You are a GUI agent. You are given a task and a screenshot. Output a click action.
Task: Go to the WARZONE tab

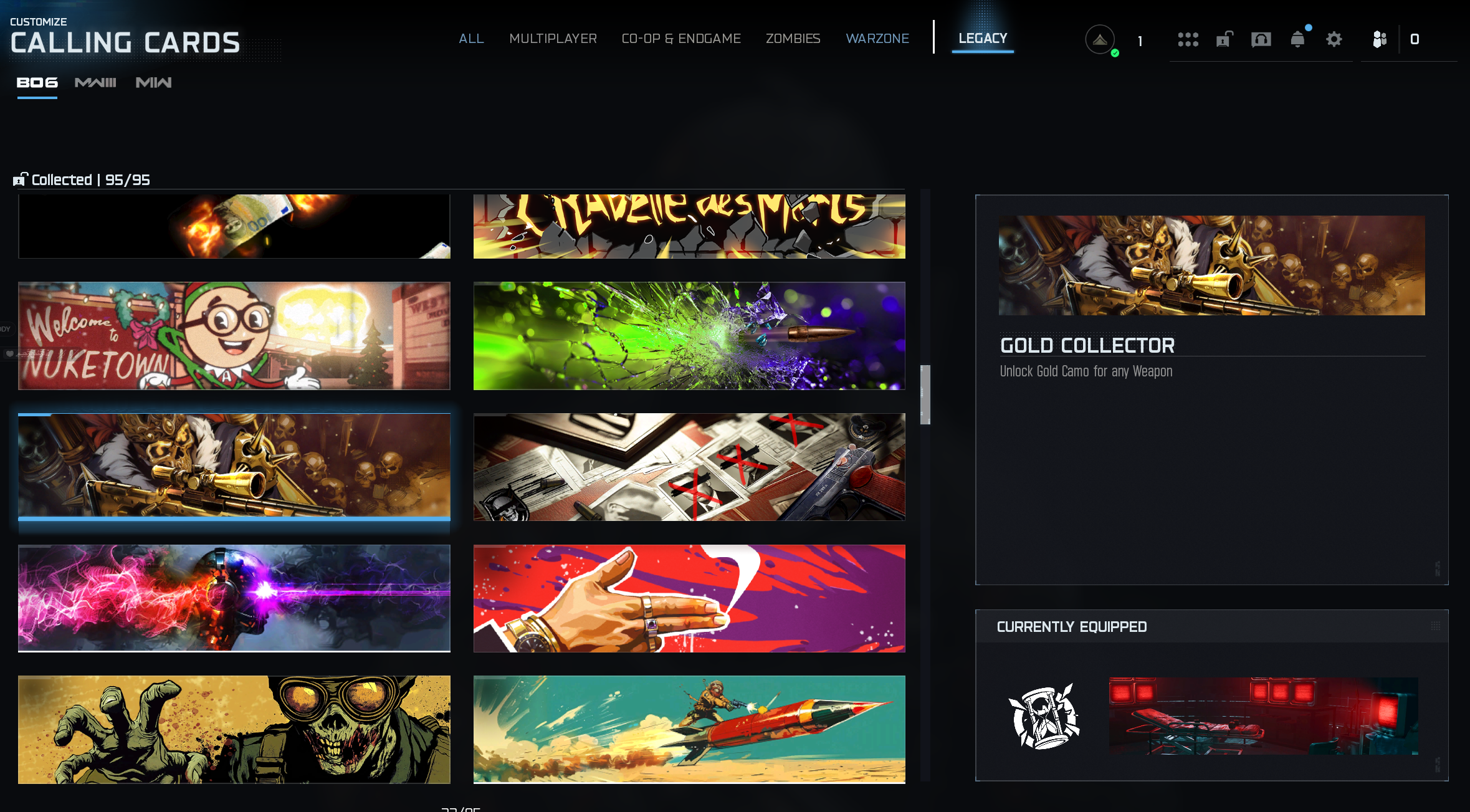click(877, 39)
